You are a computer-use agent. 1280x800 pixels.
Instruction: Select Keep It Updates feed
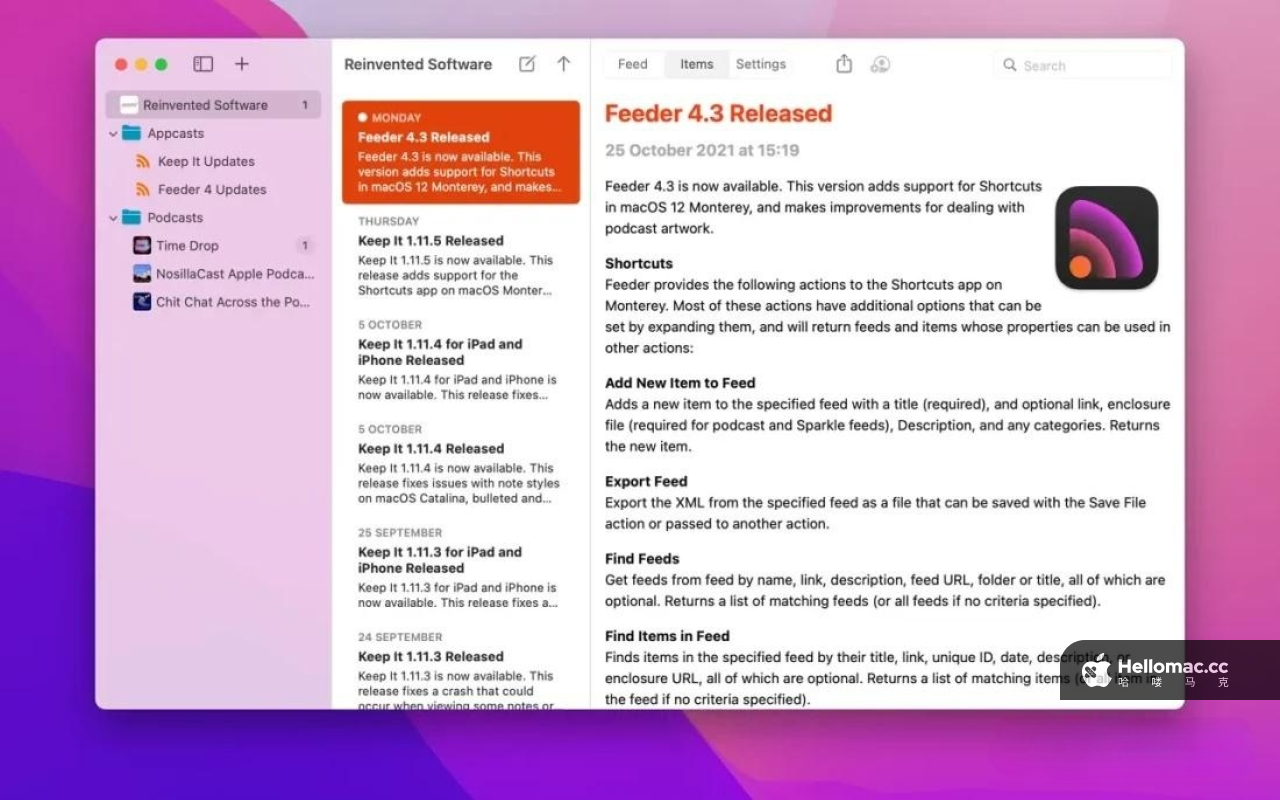coord(213,161)
